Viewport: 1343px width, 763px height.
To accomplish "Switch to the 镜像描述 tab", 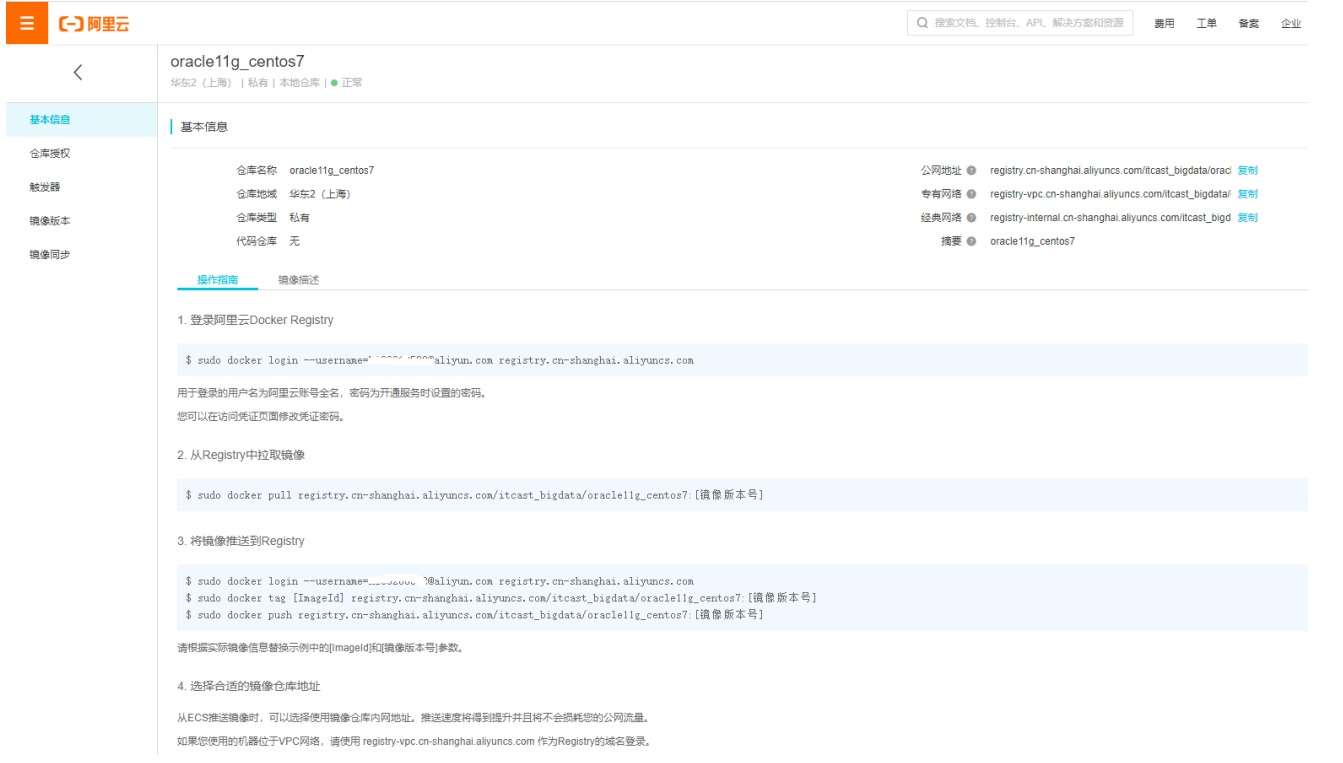I will click(x=298, y=280).
